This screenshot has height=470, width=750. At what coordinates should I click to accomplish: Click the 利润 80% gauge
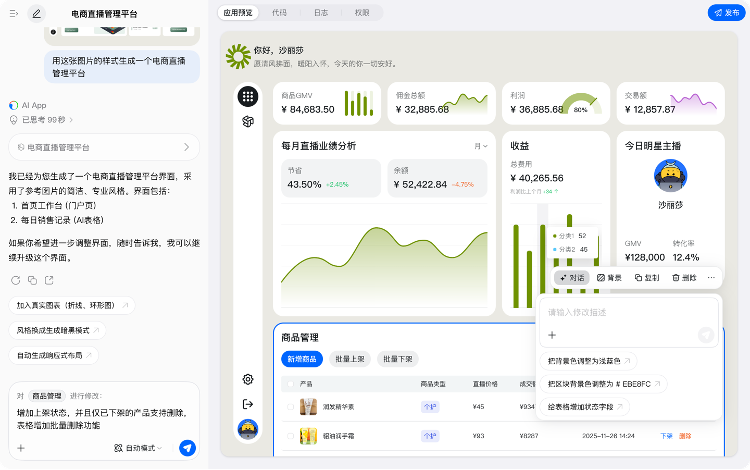pyautogui.click(x=581, y=104)
